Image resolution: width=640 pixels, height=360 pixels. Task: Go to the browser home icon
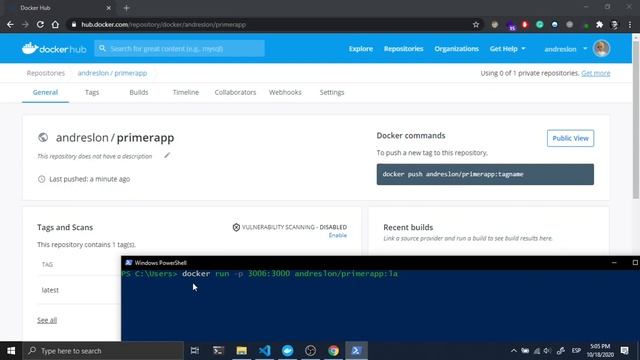55,24
